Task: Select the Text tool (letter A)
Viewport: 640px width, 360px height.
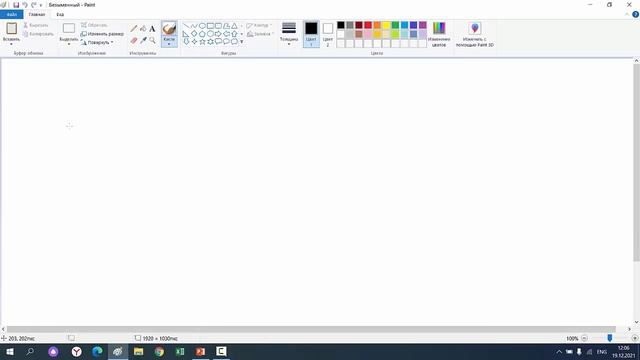Action: [152, 29]
